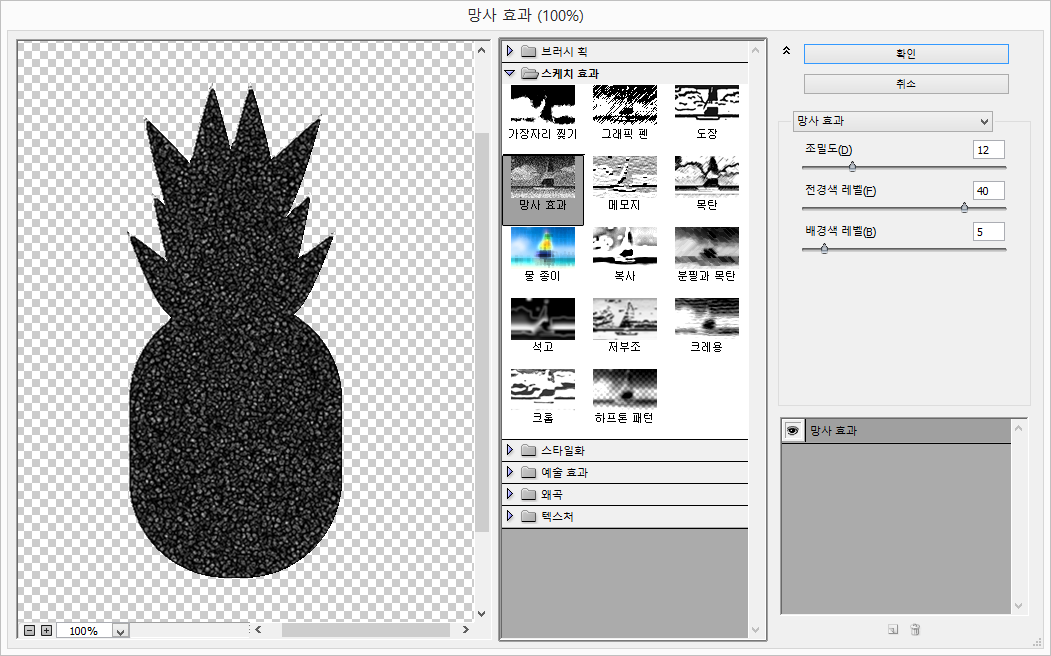Select the 크롬 filter thumbnail

[x=543, y=390]
